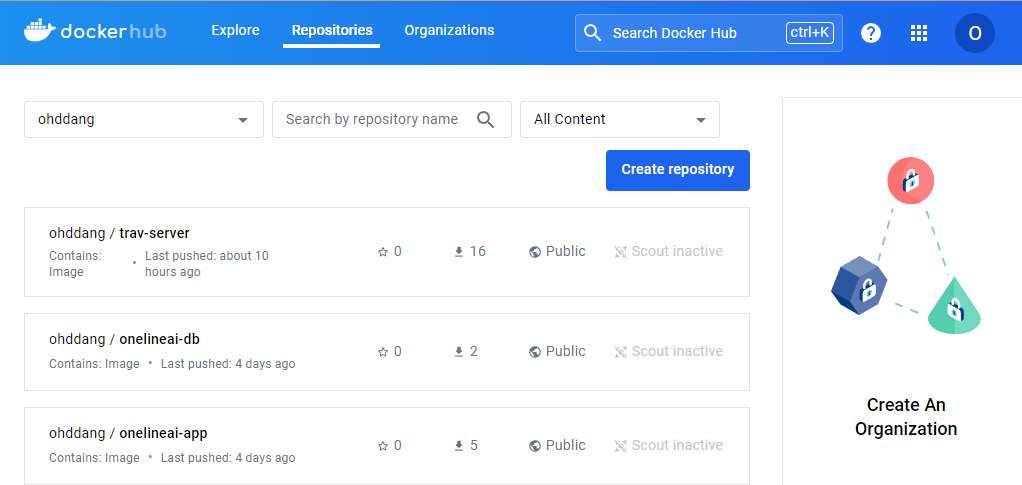Click the Public globe icon for onelineai-db
The height and width of the screenshot is (485, 1022).
point(535,352)
